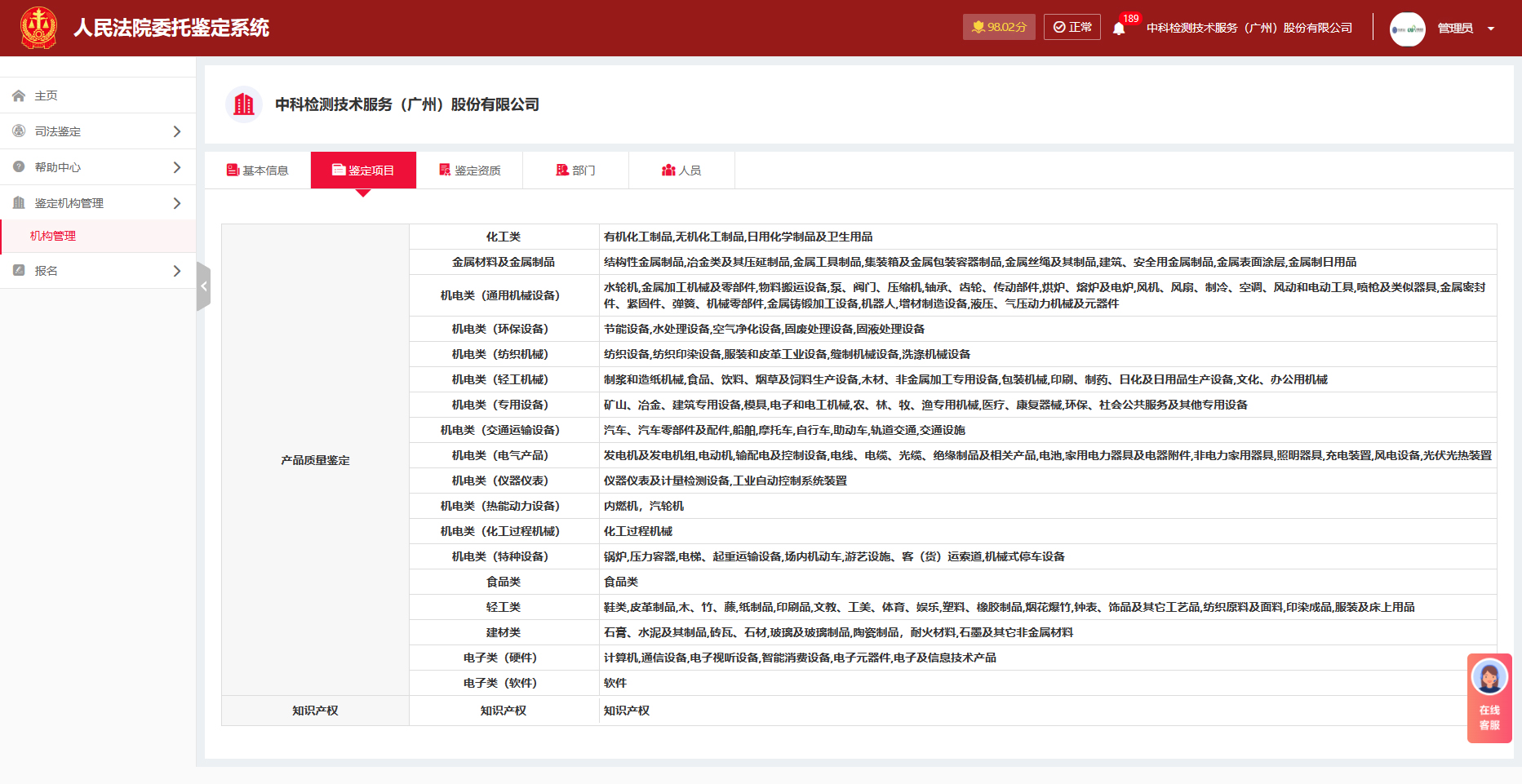Click the 基本信息 tab icon
This screenshot has height=784, width=1522.
(x=233, y=170)
